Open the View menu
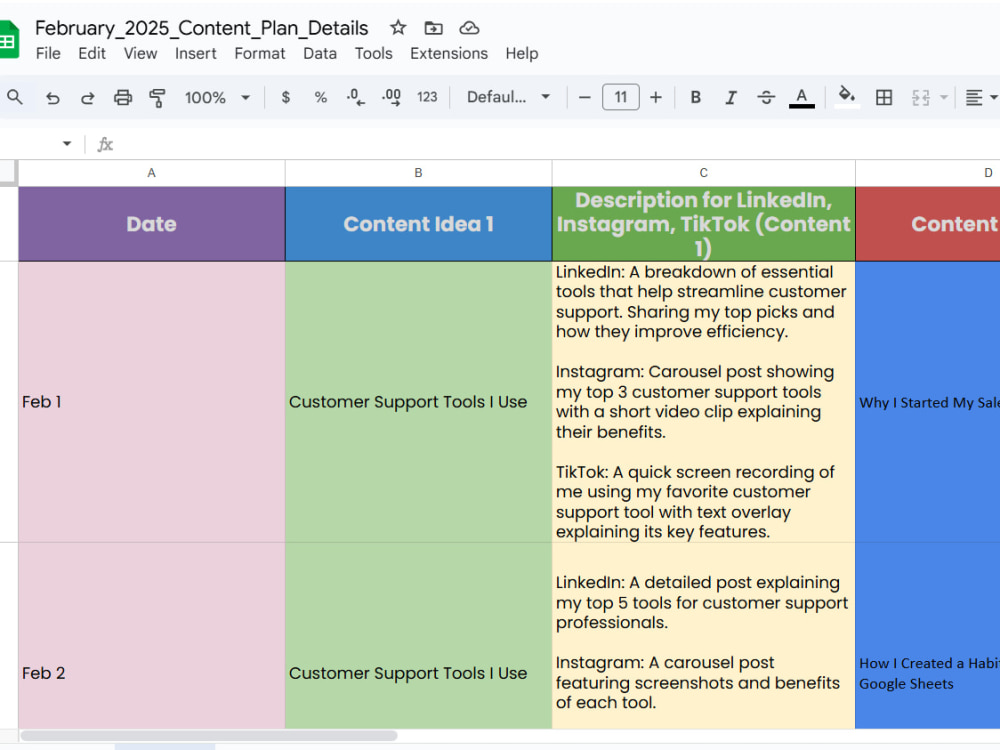The width and height of the screenshot is (1000, 750). 140,54
